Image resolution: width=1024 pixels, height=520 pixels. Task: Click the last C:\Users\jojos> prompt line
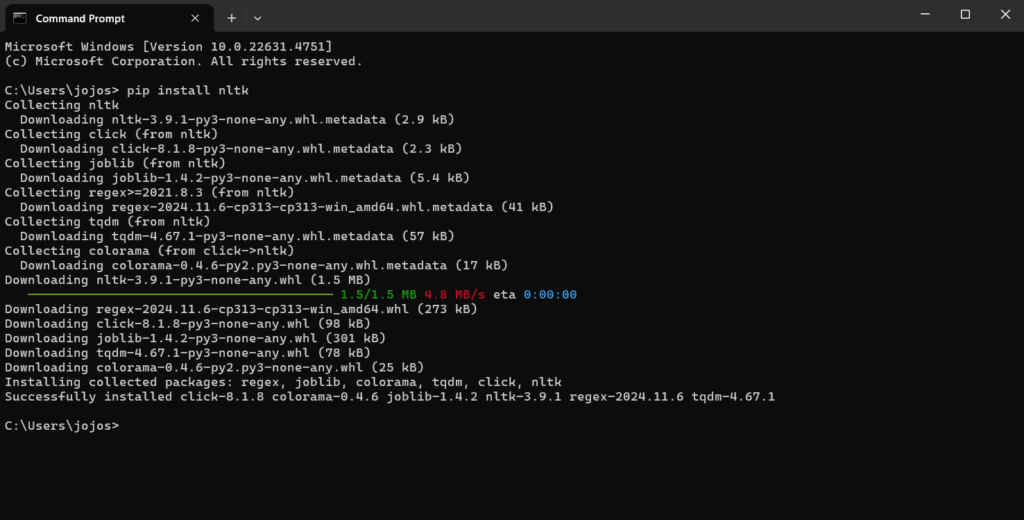61,426
